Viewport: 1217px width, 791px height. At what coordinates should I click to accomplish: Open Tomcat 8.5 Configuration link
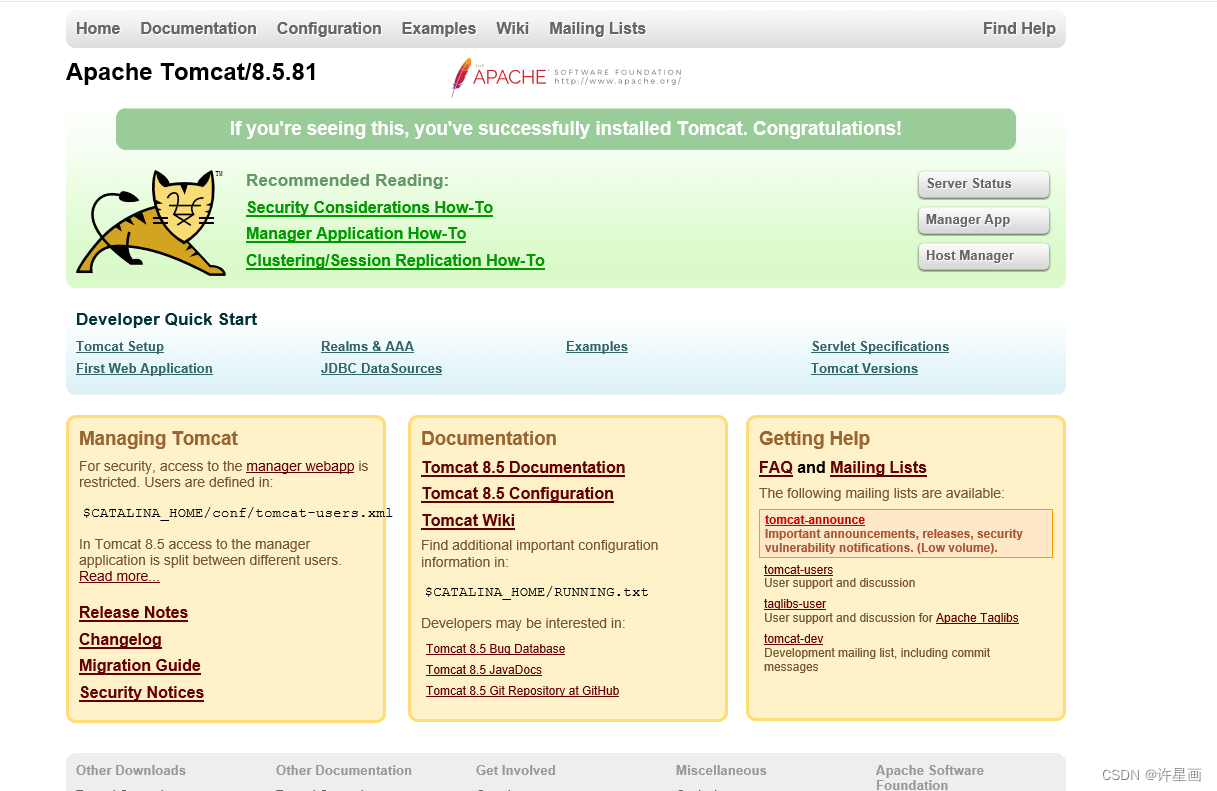point(517,494)
